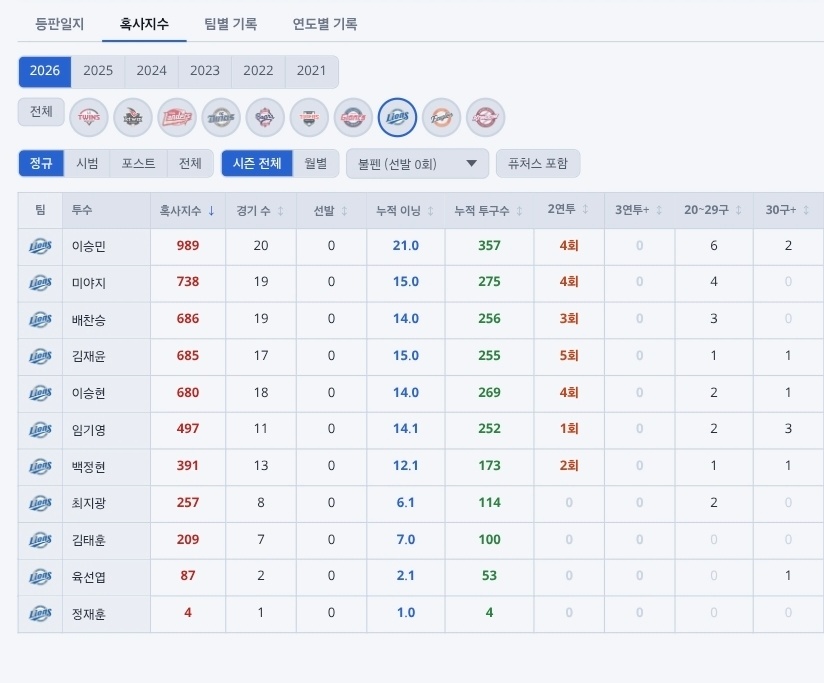Viewport: 824px width, 683px height.
Task: Click the sort arrows beside 30구+
Action: pyautogui.click(x=806, y=210)
